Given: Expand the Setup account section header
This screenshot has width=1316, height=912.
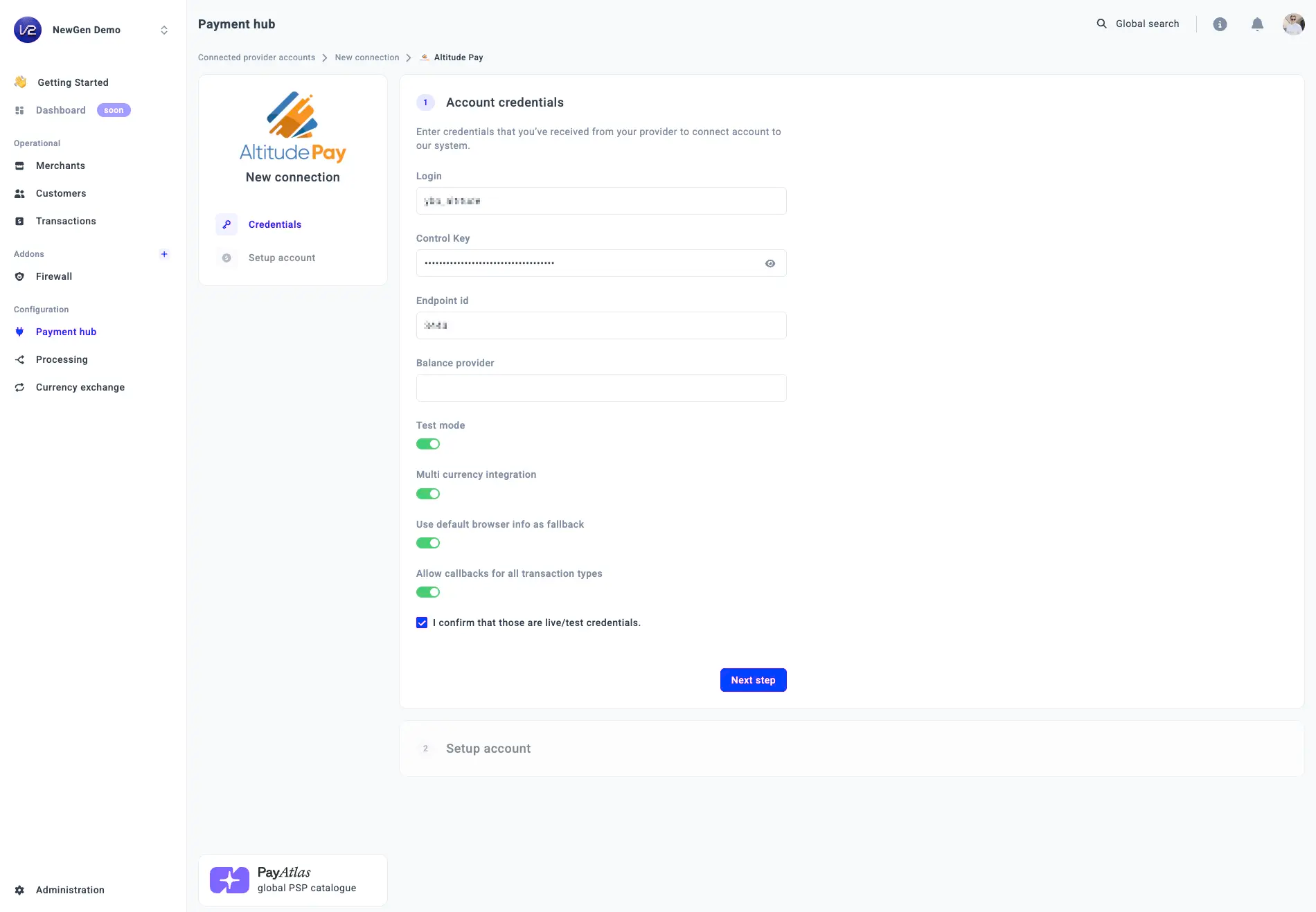Looking at the screenshot, I should (851, 749).
